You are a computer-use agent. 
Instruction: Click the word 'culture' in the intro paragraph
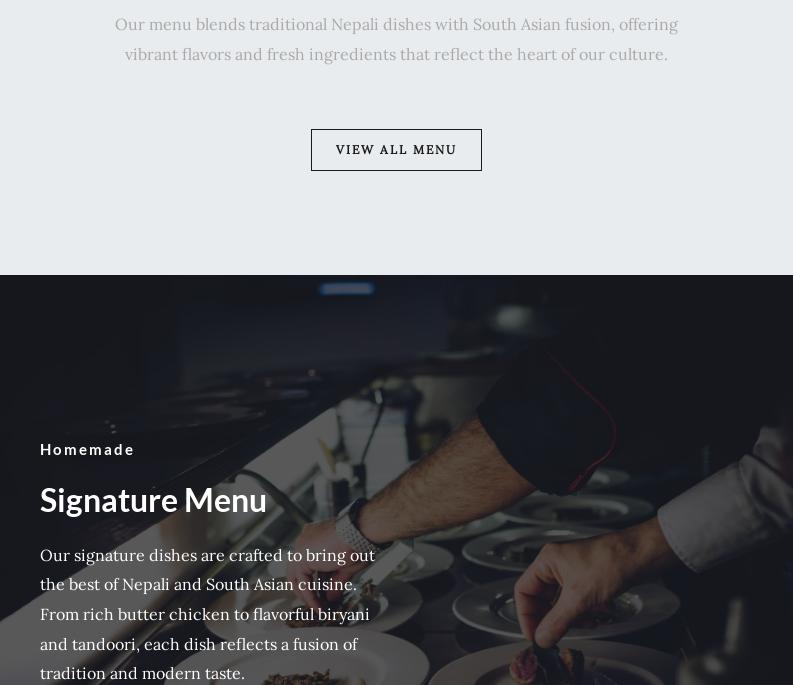pyautogui.click(x=636, y=54)
